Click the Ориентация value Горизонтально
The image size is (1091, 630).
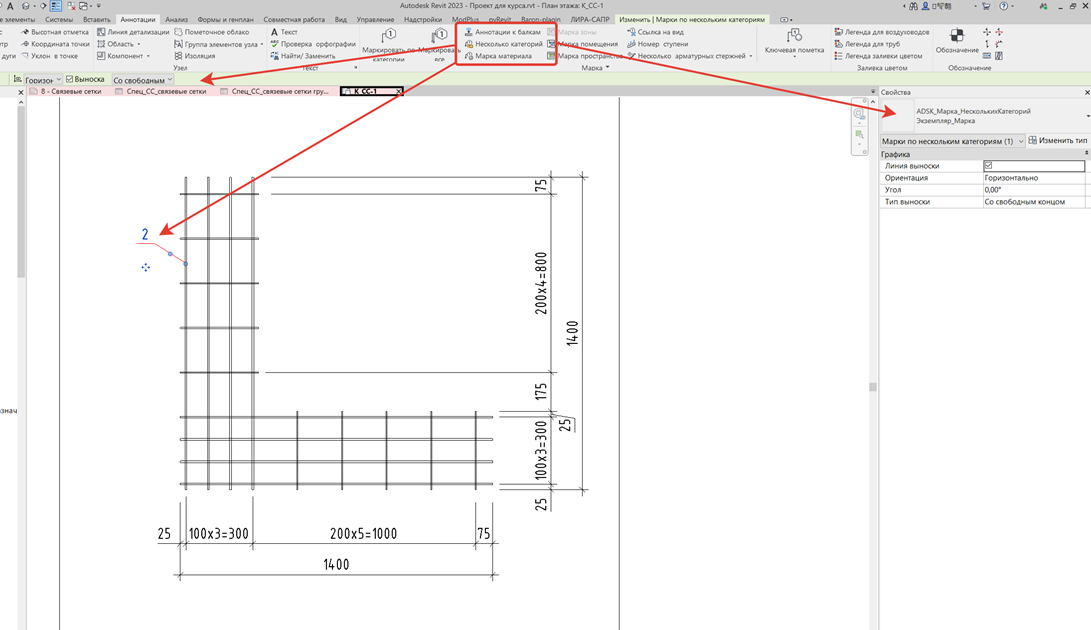coord(1036,178)
